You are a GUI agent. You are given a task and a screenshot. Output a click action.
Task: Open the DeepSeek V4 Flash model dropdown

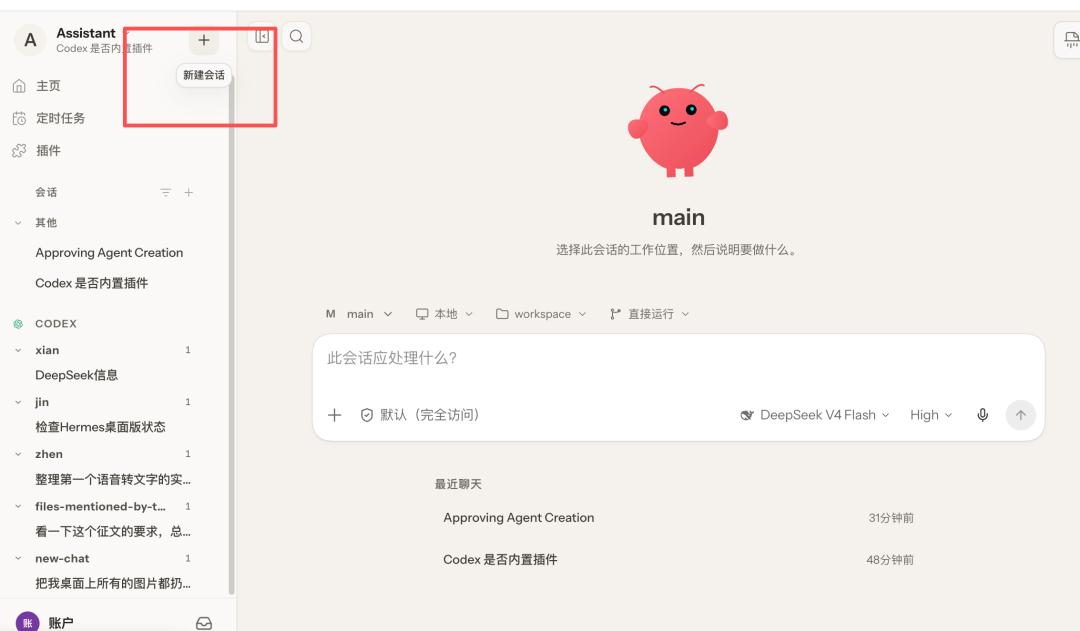[x=815, y=415]
